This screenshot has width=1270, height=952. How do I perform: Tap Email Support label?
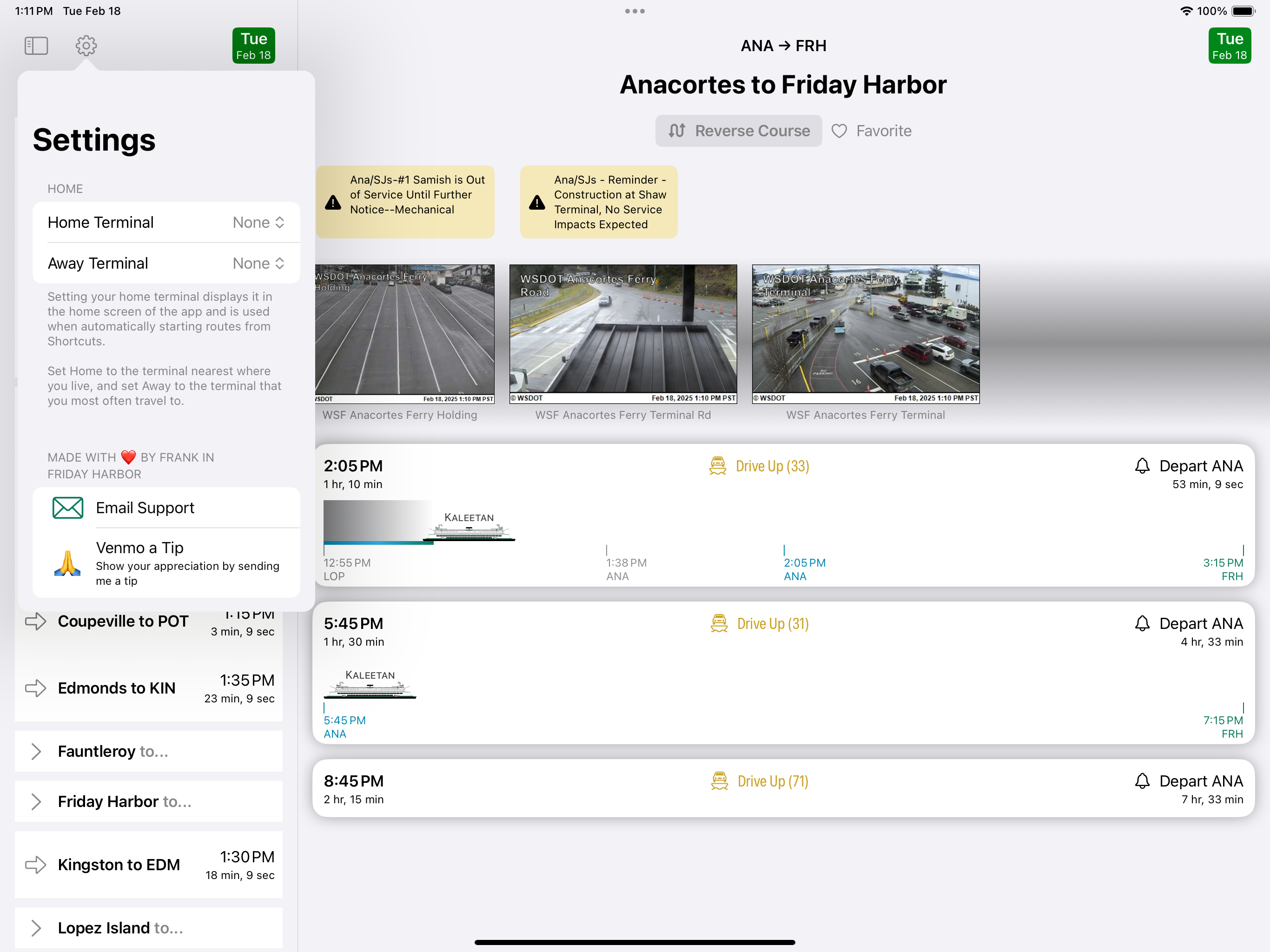pos(145,508)
